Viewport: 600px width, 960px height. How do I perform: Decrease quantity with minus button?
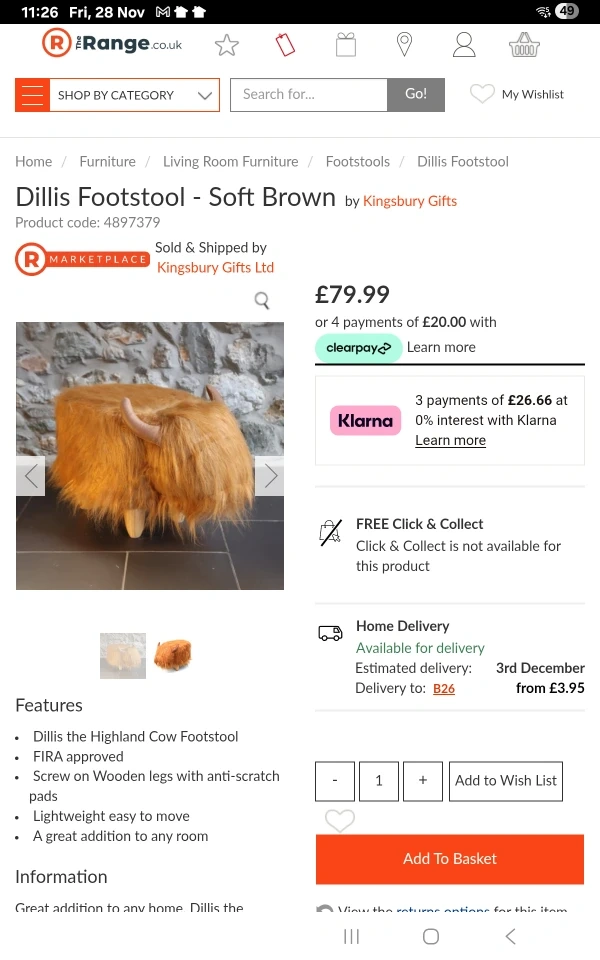[335, 781]
